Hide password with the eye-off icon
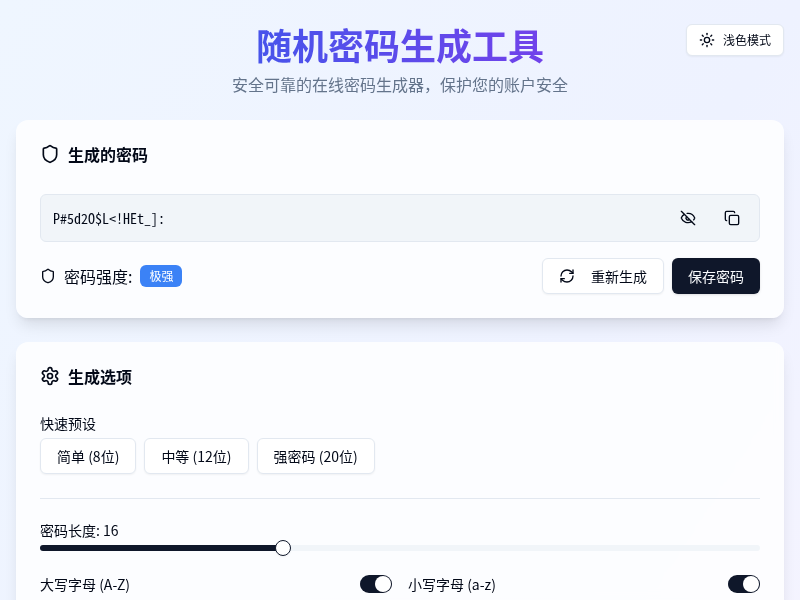The height and width of the screenshot is (600, 800). tap(688, 218)
